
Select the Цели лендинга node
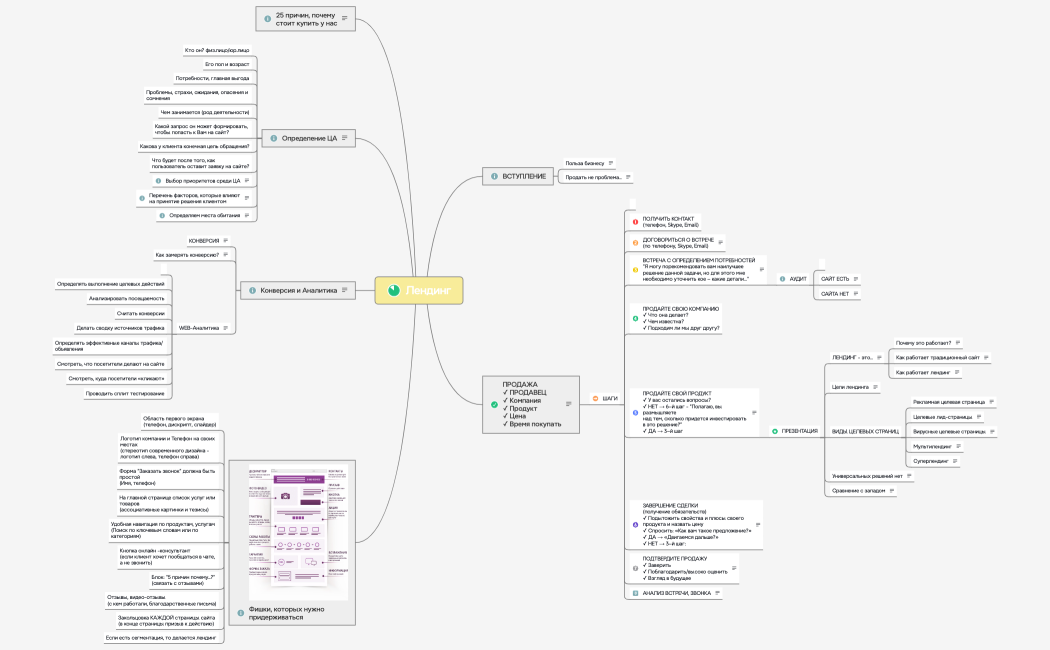click(x=850, y=386)
